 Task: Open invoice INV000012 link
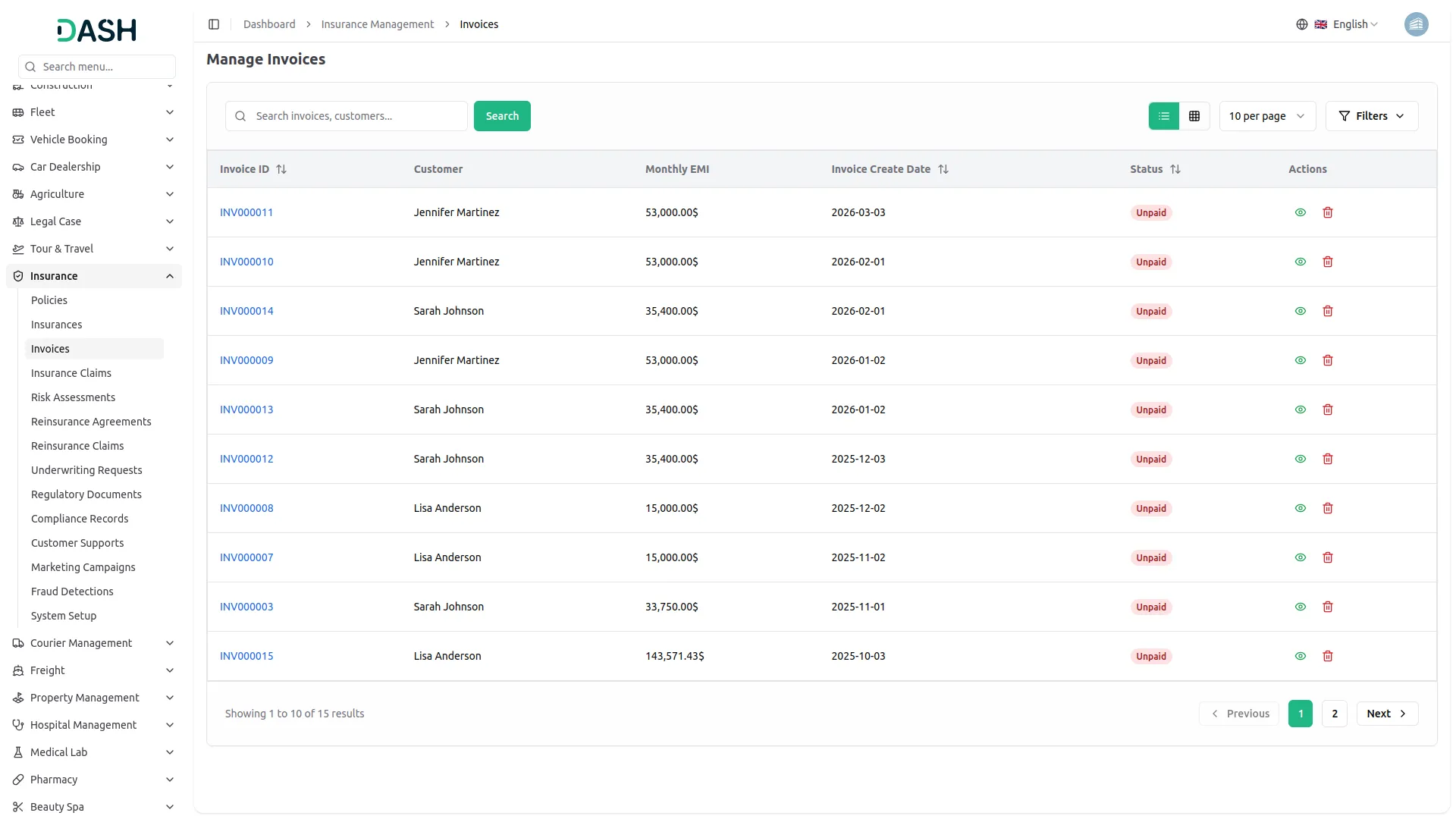pos(246,458)
